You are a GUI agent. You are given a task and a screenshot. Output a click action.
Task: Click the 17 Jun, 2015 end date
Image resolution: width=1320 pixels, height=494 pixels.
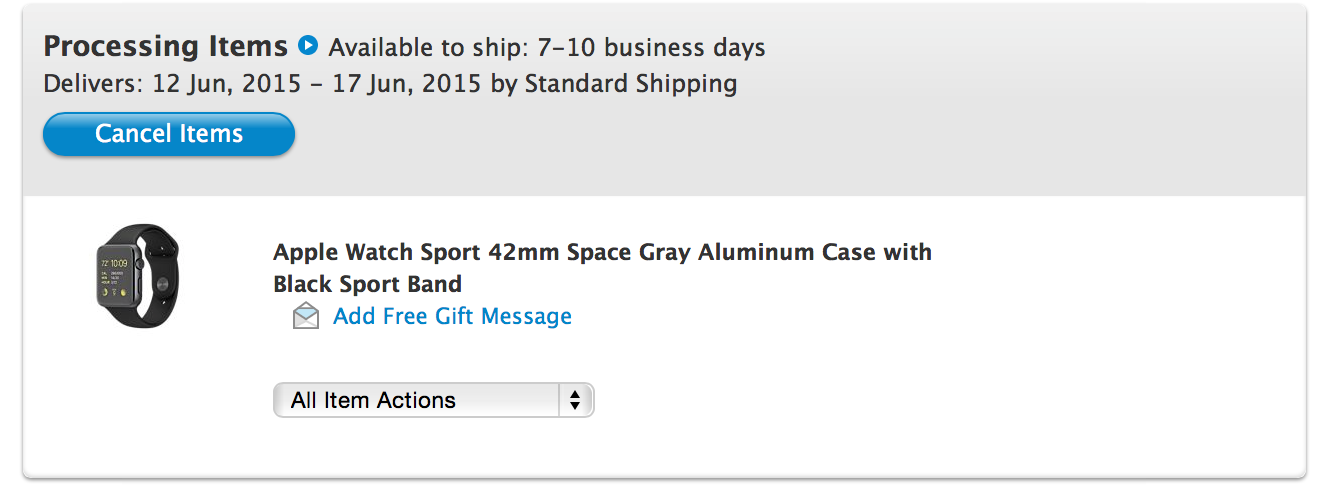410,83
